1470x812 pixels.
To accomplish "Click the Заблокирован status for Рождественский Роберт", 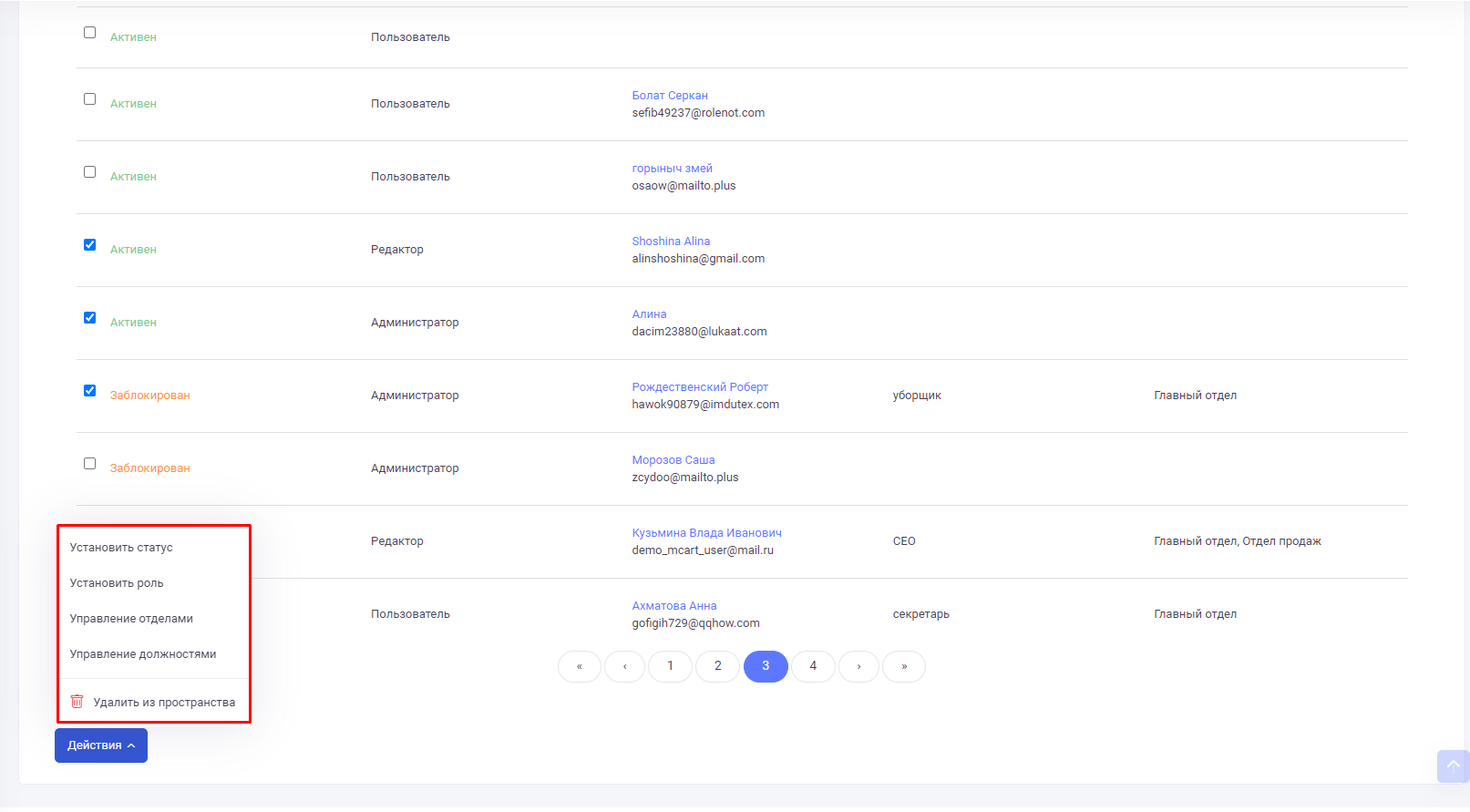I will 150,396.
